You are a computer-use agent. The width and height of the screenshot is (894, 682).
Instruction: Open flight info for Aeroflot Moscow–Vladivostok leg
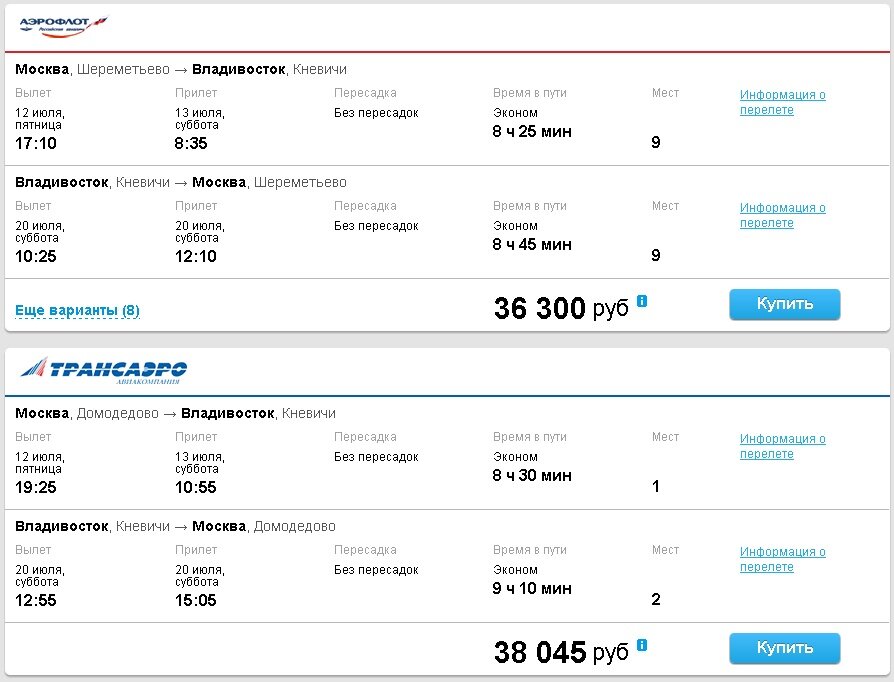pos(782,102)
